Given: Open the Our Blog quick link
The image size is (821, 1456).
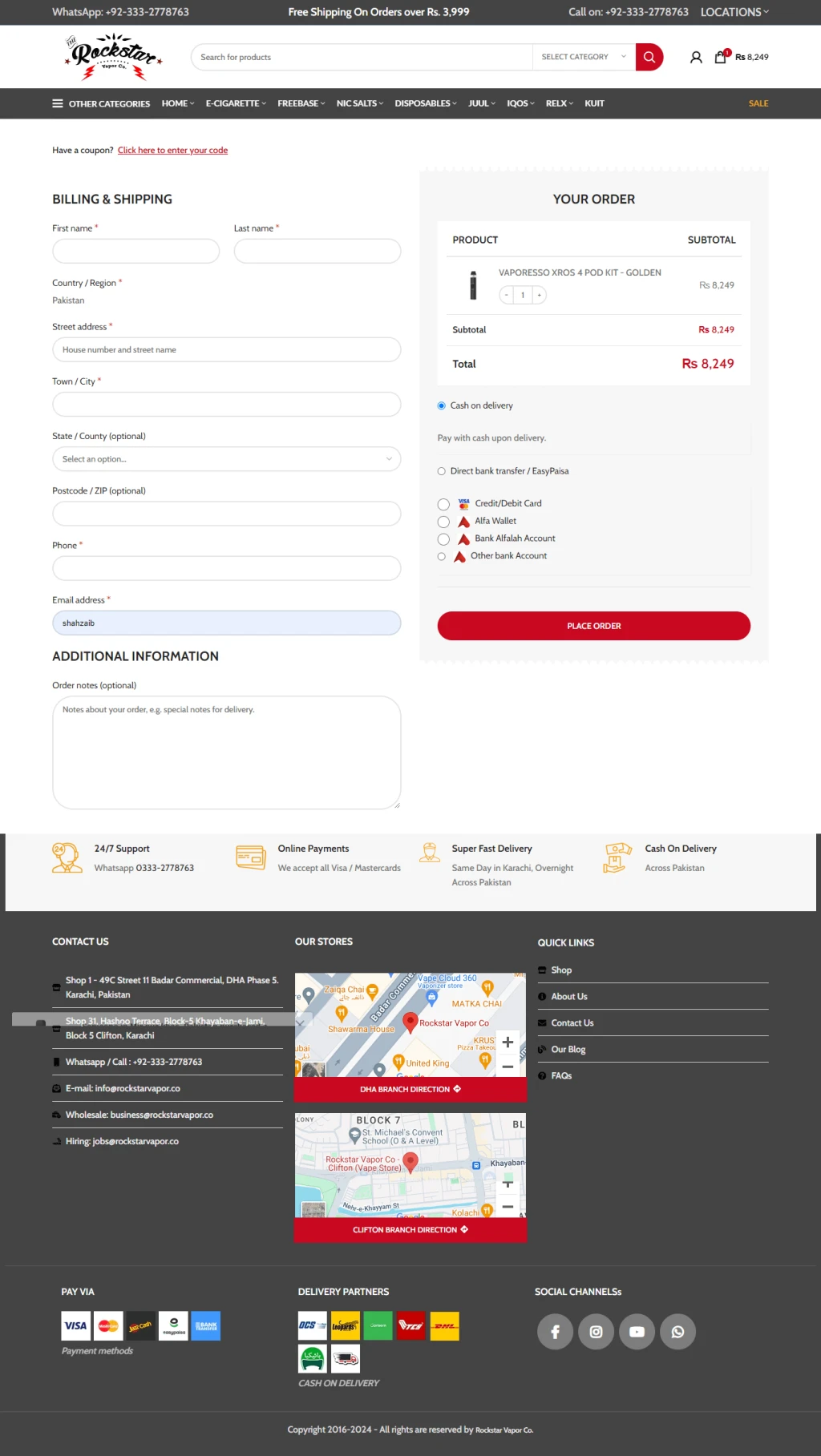Looking at the screenshot, I should [x=568, y=1050].
